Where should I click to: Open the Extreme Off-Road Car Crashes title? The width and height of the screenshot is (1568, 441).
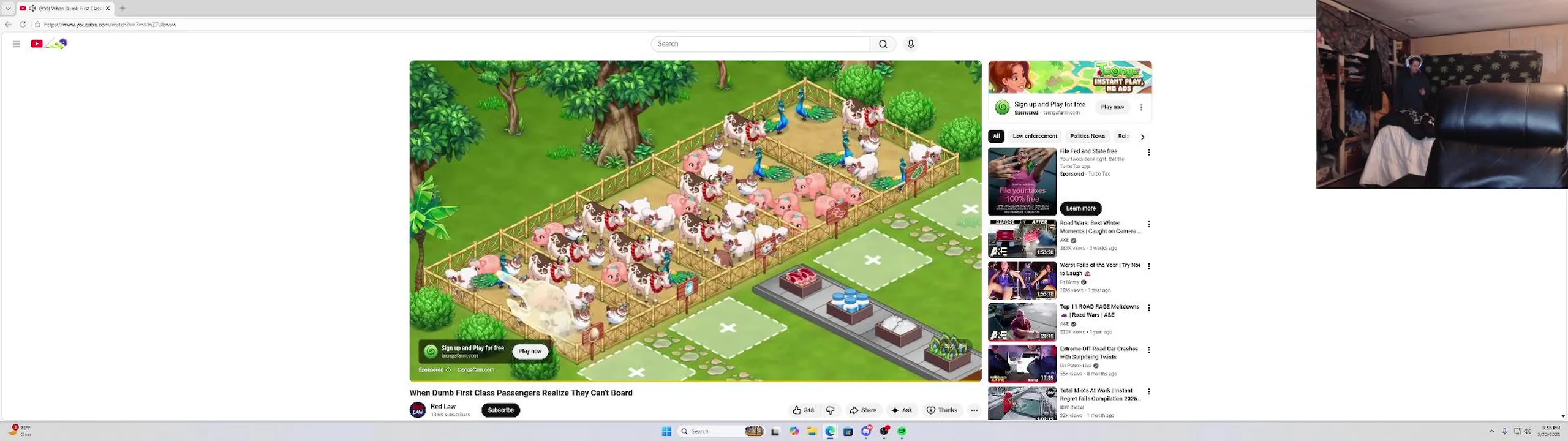coord(1099,353)
